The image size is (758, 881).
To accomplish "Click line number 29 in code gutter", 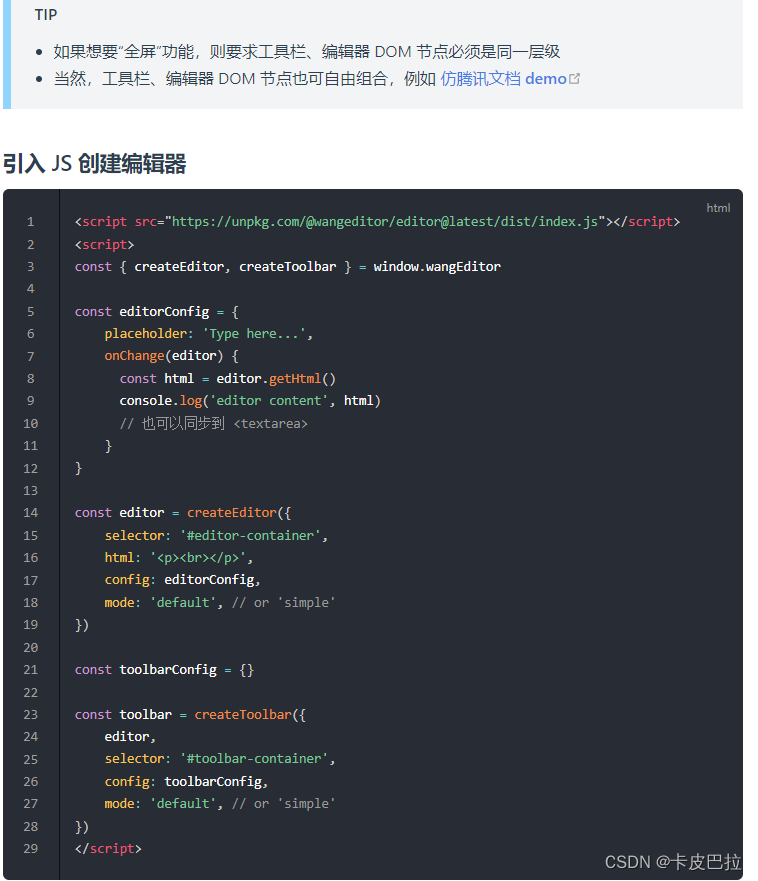I will click(x=30, y=848).
